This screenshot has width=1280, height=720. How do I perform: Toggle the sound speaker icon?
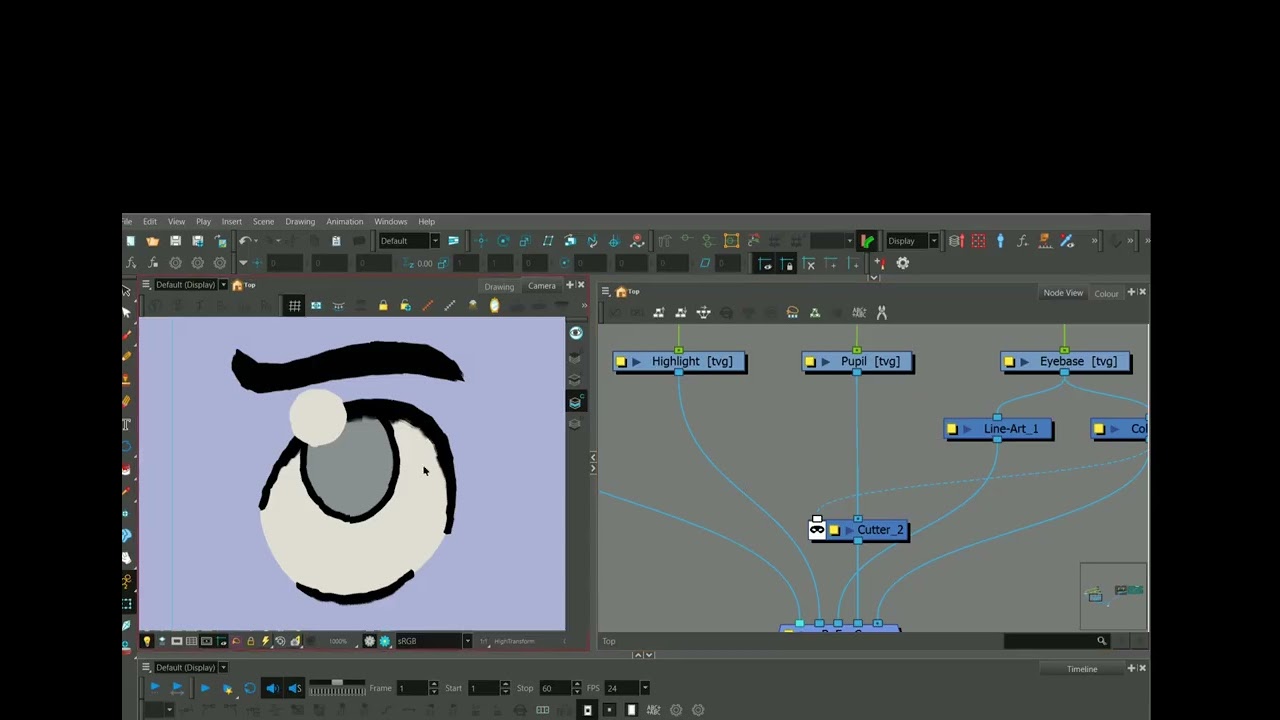(272, 688)
